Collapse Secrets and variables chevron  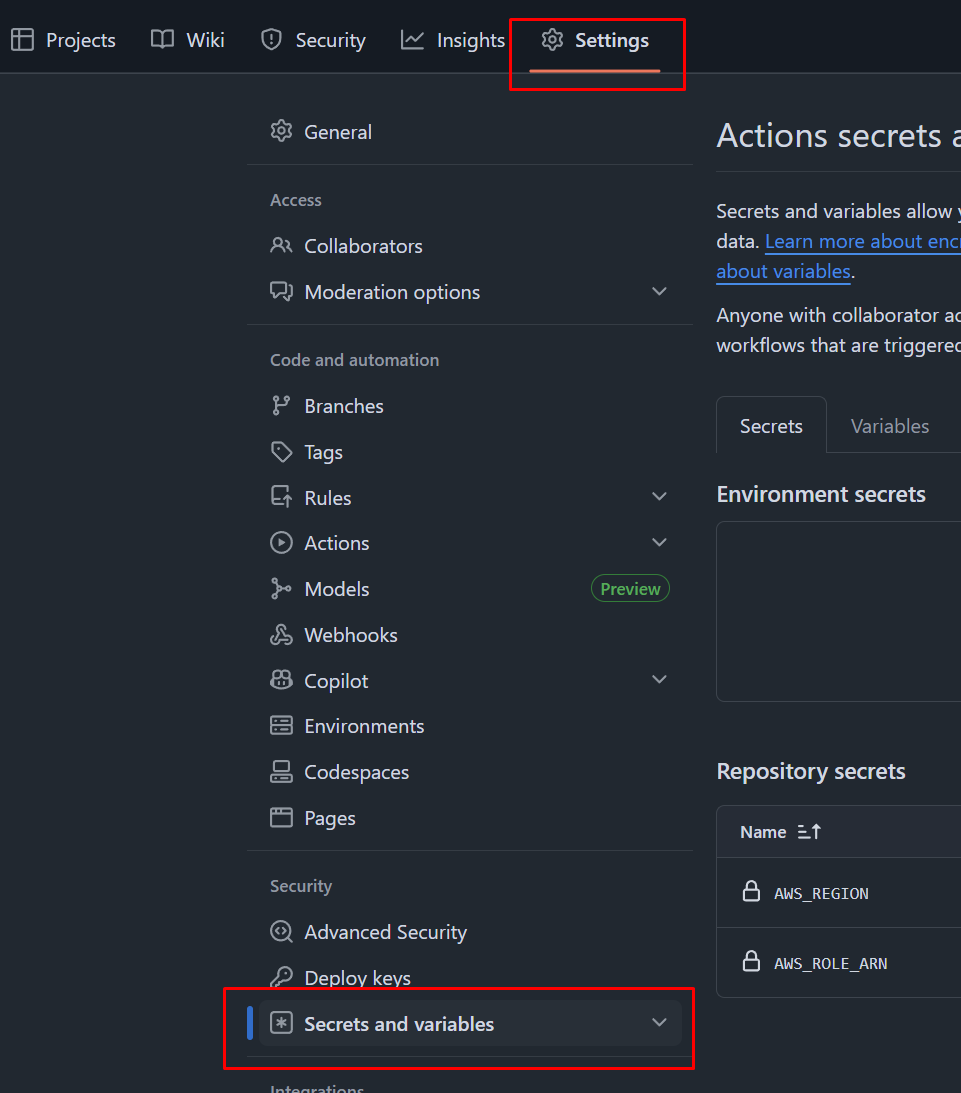coord(659,1023)
